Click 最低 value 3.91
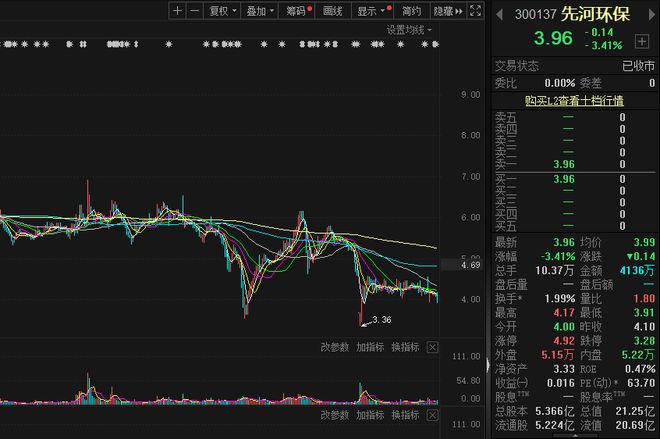660x439 pixels. point(644,313)
